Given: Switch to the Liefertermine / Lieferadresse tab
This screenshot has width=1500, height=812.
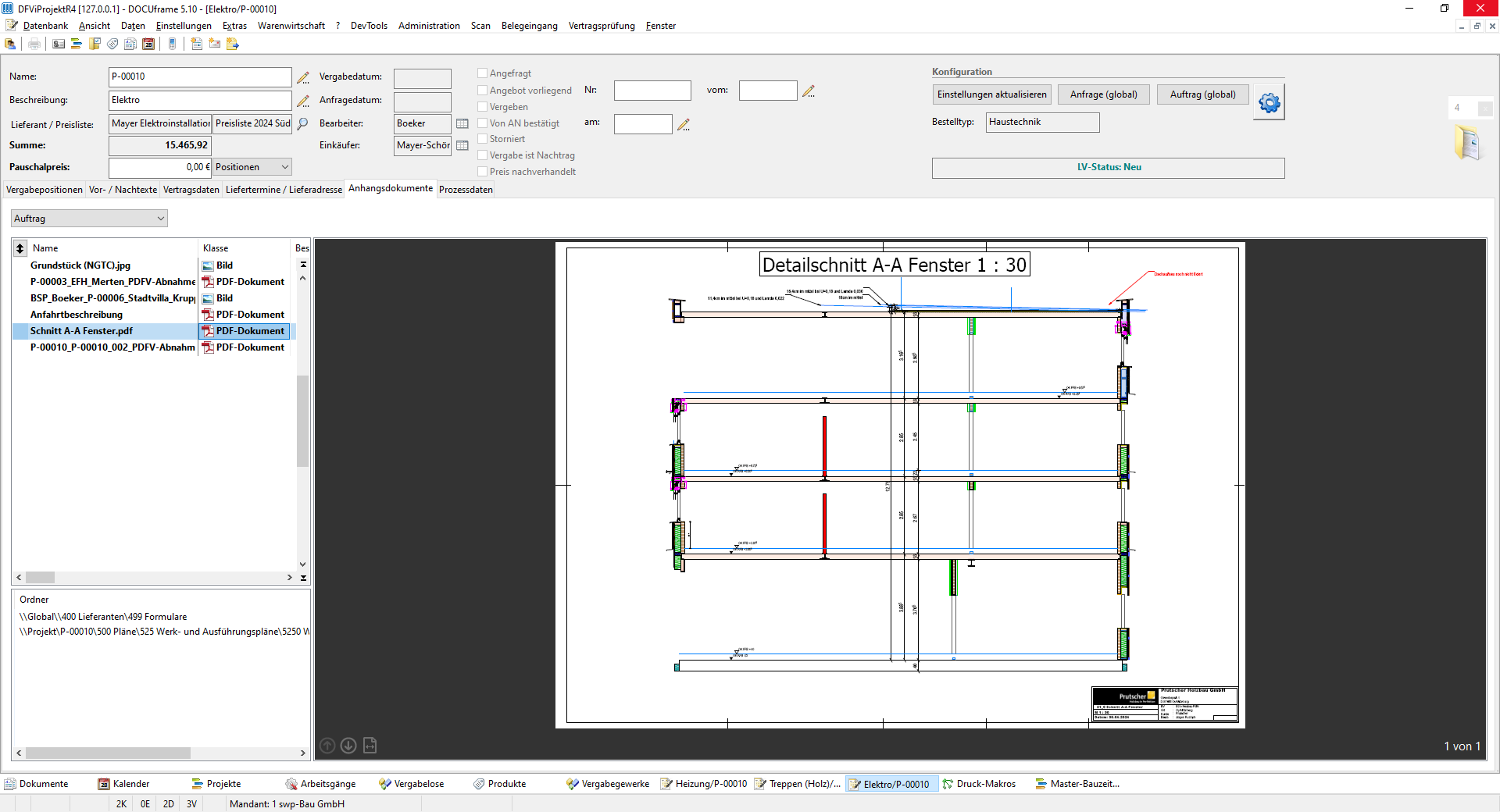Looking at the screenshot, I should (284, 190).
